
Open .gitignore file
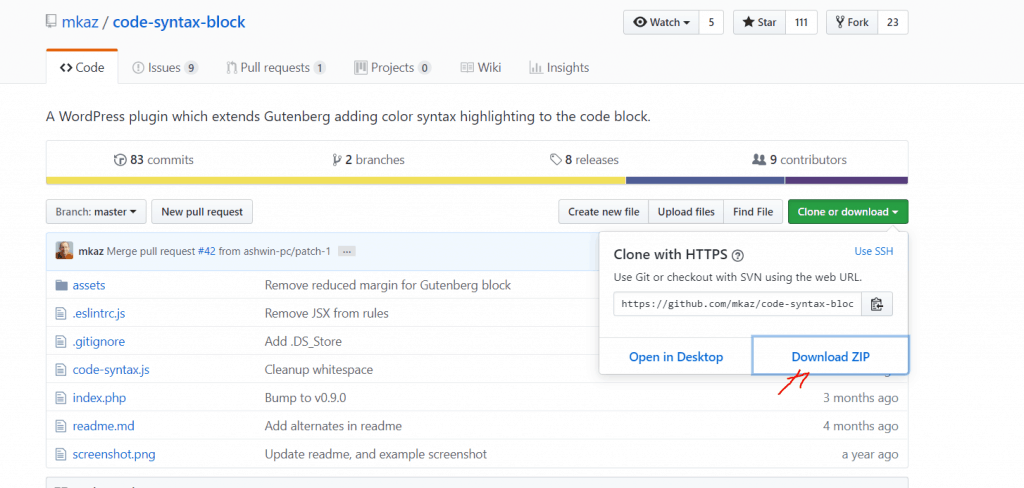point(99,342)
